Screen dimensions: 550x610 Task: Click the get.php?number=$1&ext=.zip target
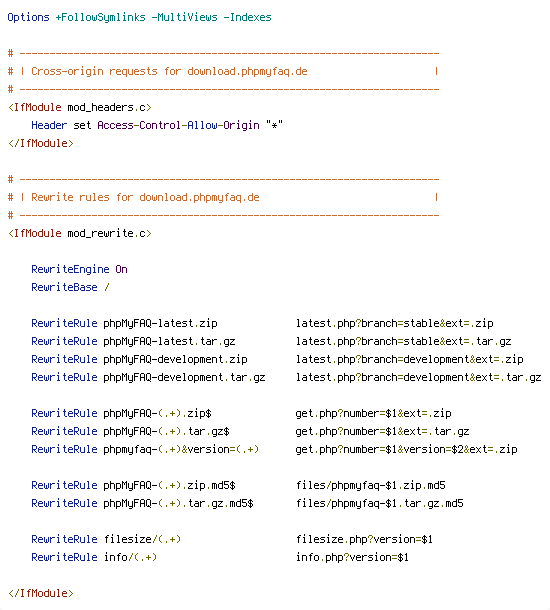373,414
